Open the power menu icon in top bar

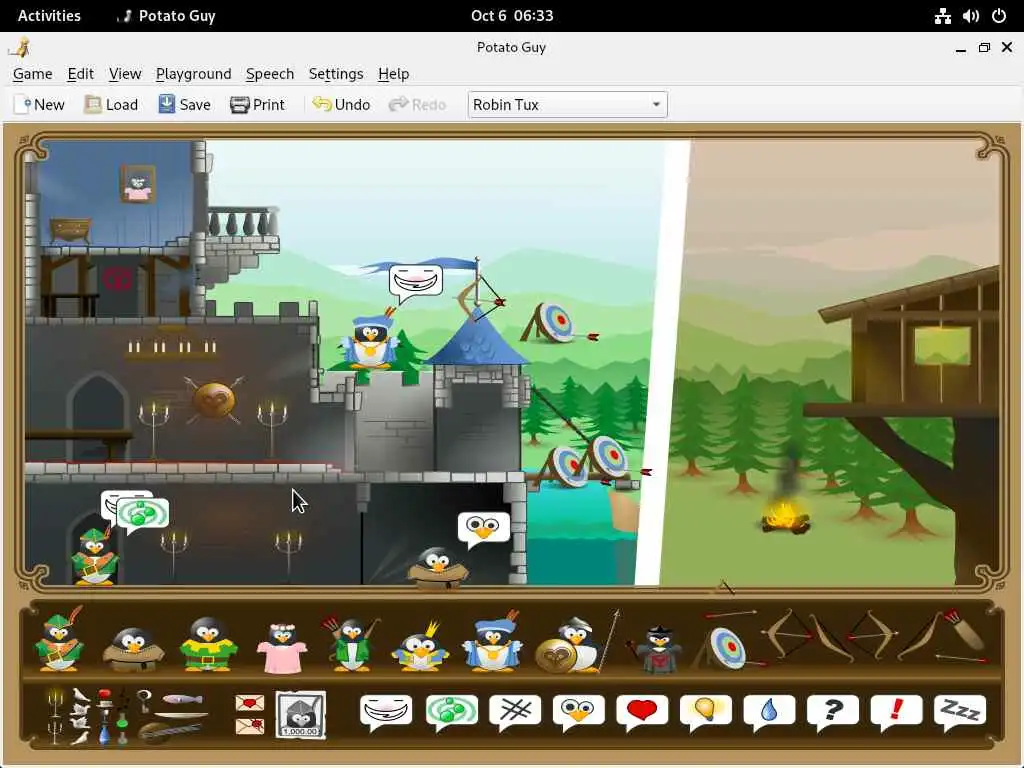(x=999, y=16)
